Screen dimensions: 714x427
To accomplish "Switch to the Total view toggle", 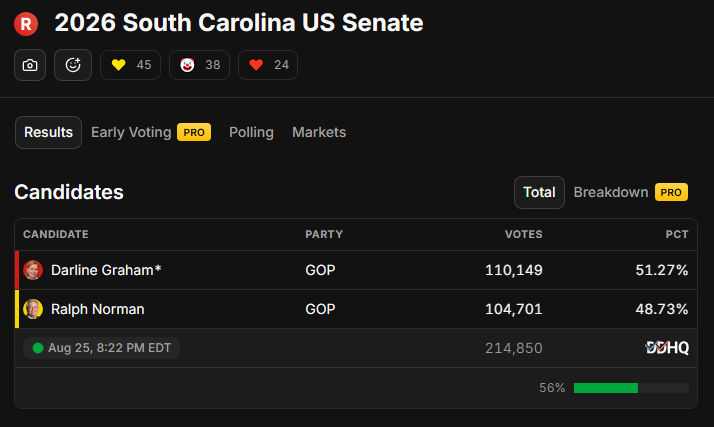I will click(x=539, y=193).
